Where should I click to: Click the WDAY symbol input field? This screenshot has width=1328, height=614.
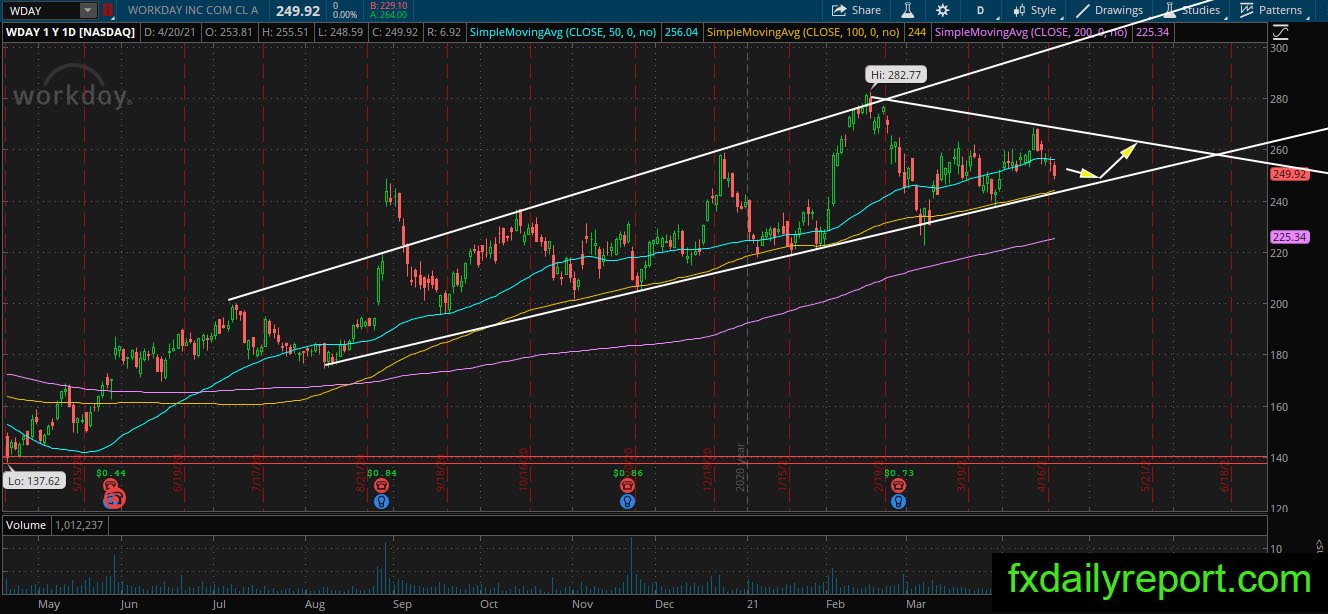pyautogui.click(x=40, y=10)
